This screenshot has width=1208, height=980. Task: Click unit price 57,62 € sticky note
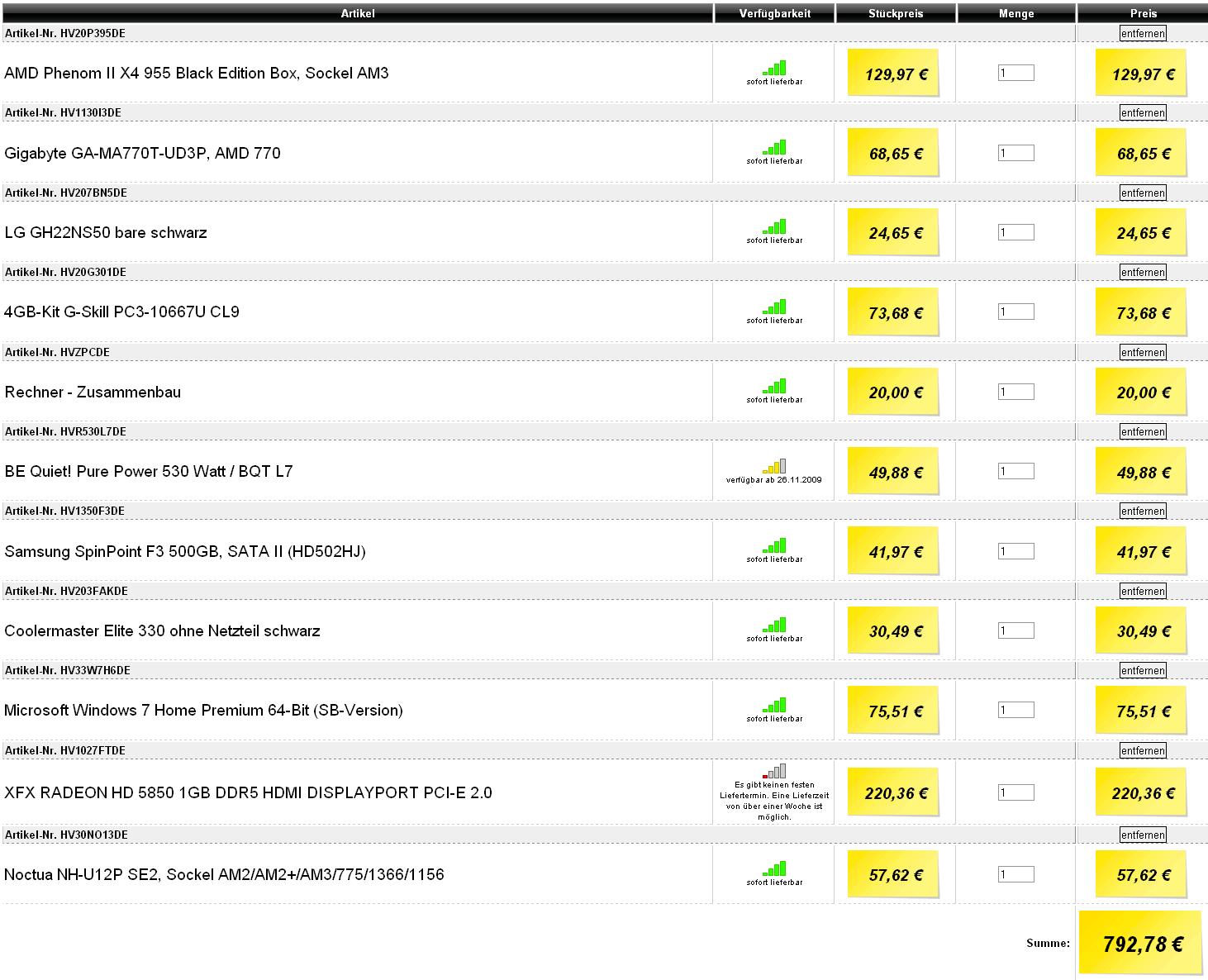[895, 875]
